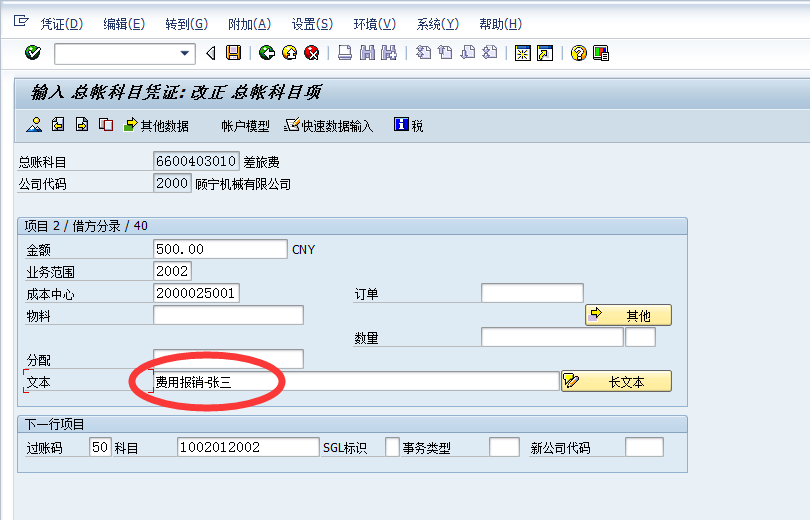Click the next line item icon
Image resolution: width=810 pixels, height=520 pixels.
click(82, 124)
